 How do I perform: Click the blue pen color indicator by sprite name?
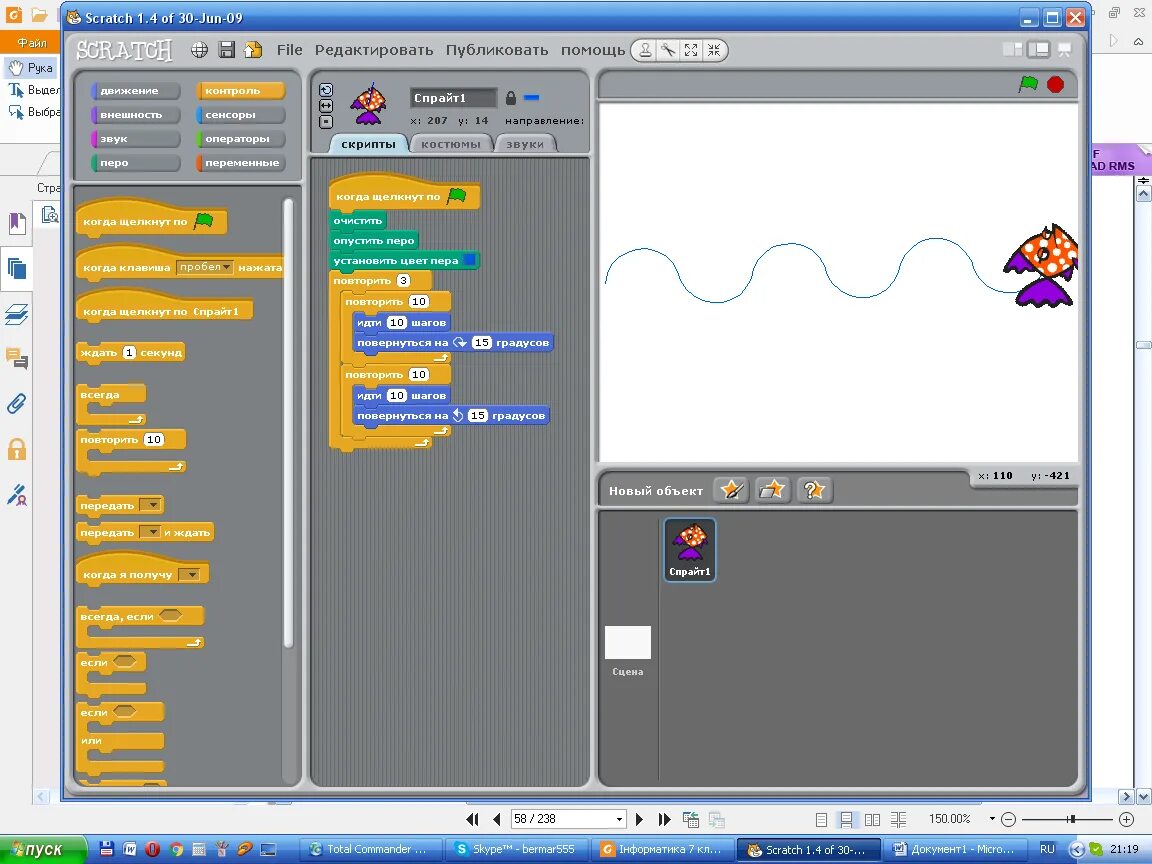pyautogui.click(x=531, y=98)
